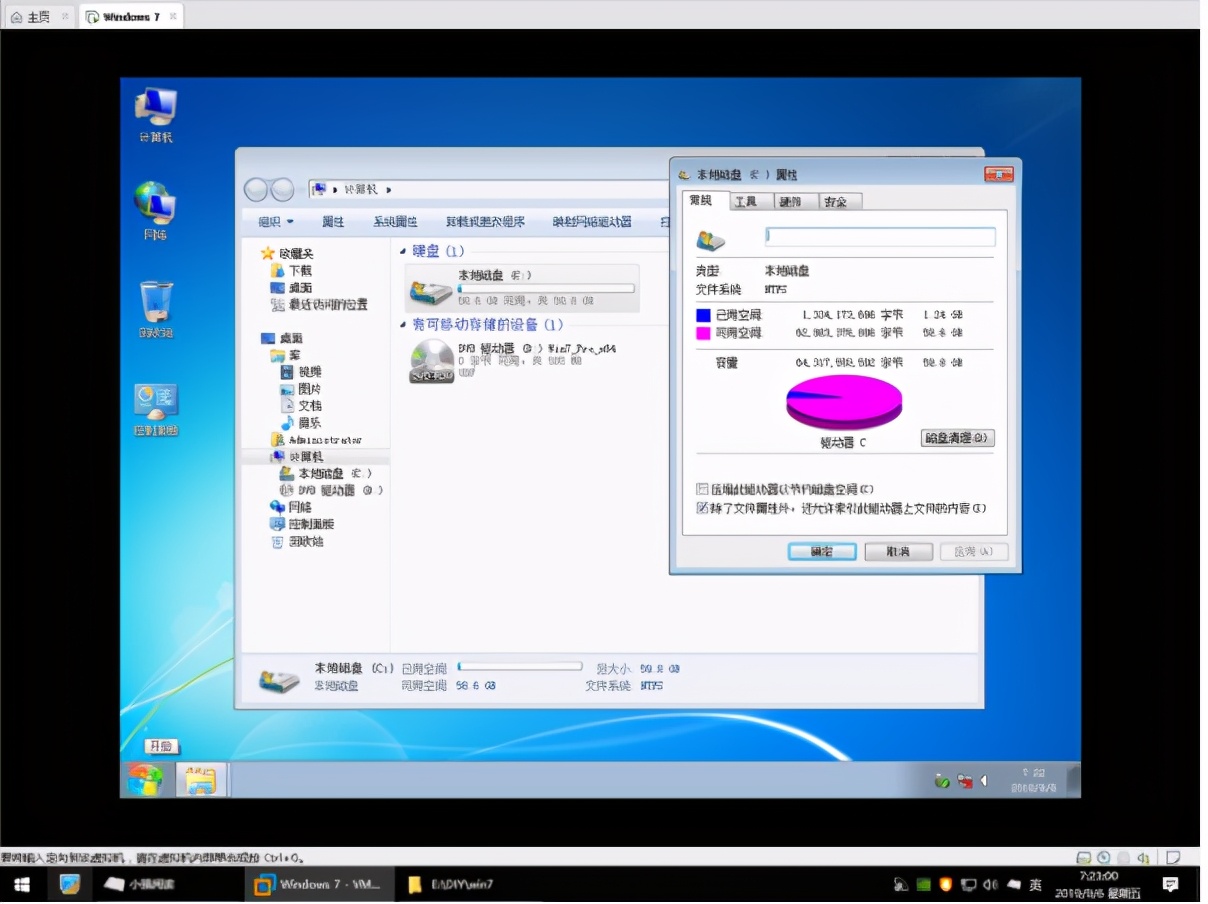This screenshot has width=1208, height=904.
Task: Click the drive label input field in Properties
Action: coord(879,236)
